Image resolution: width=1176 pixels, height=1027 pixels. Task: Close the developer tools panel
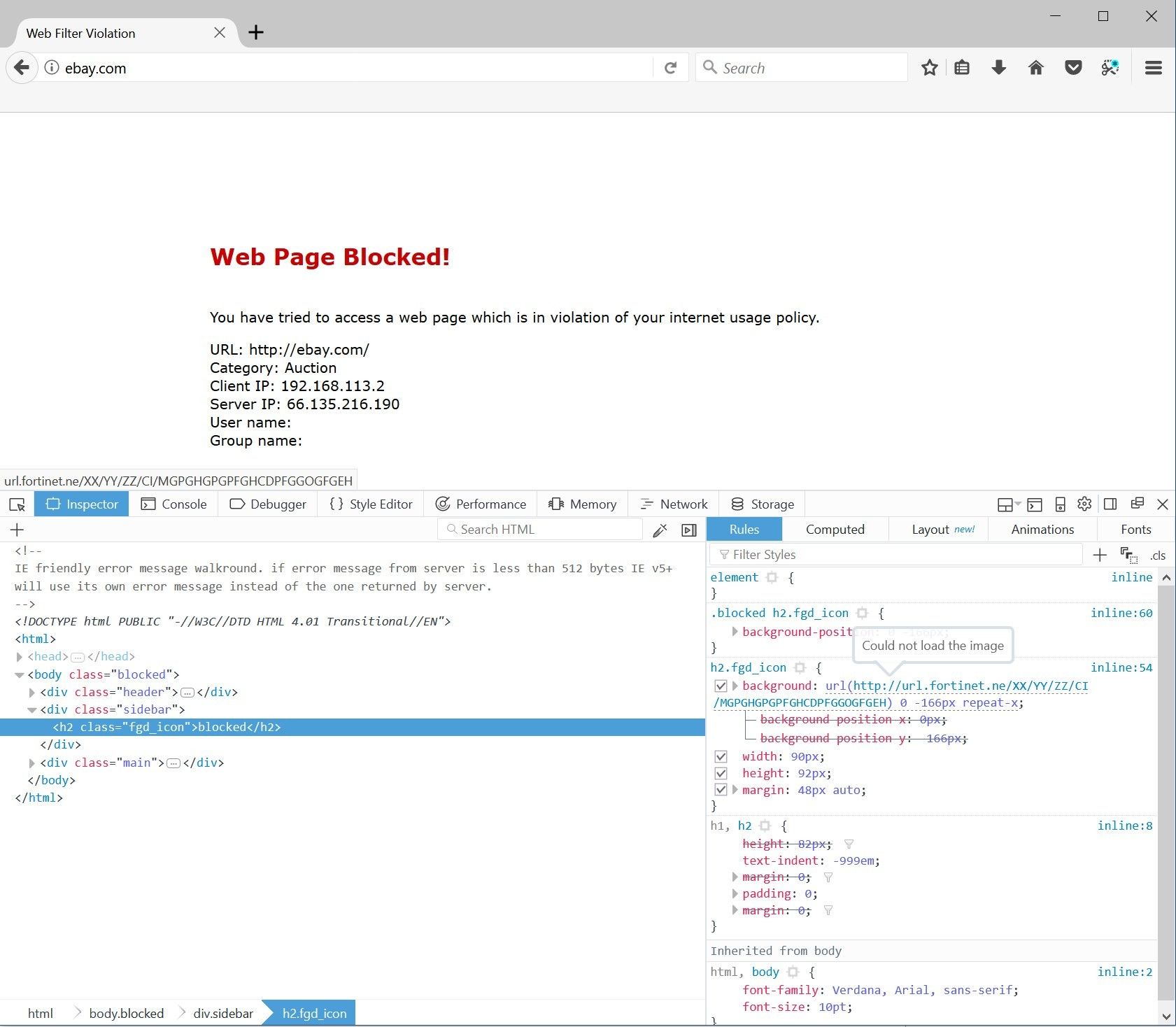point(1163,504)
